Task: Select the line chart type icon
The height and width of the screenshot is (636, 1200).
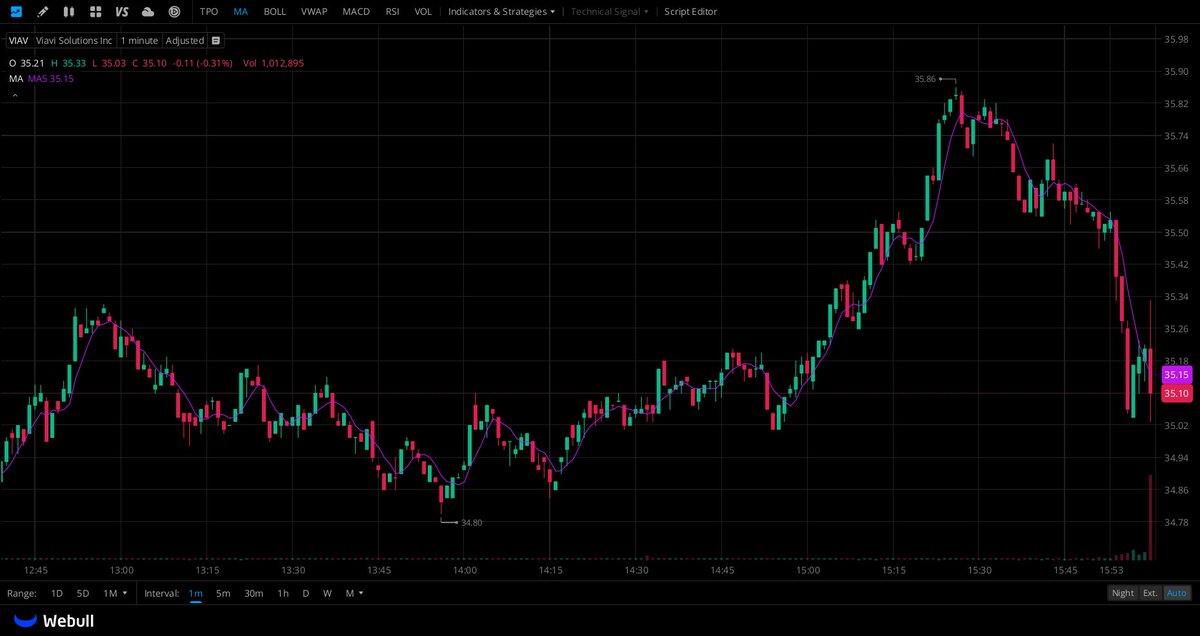Action: pyautogui.click(x=16, y=12)
